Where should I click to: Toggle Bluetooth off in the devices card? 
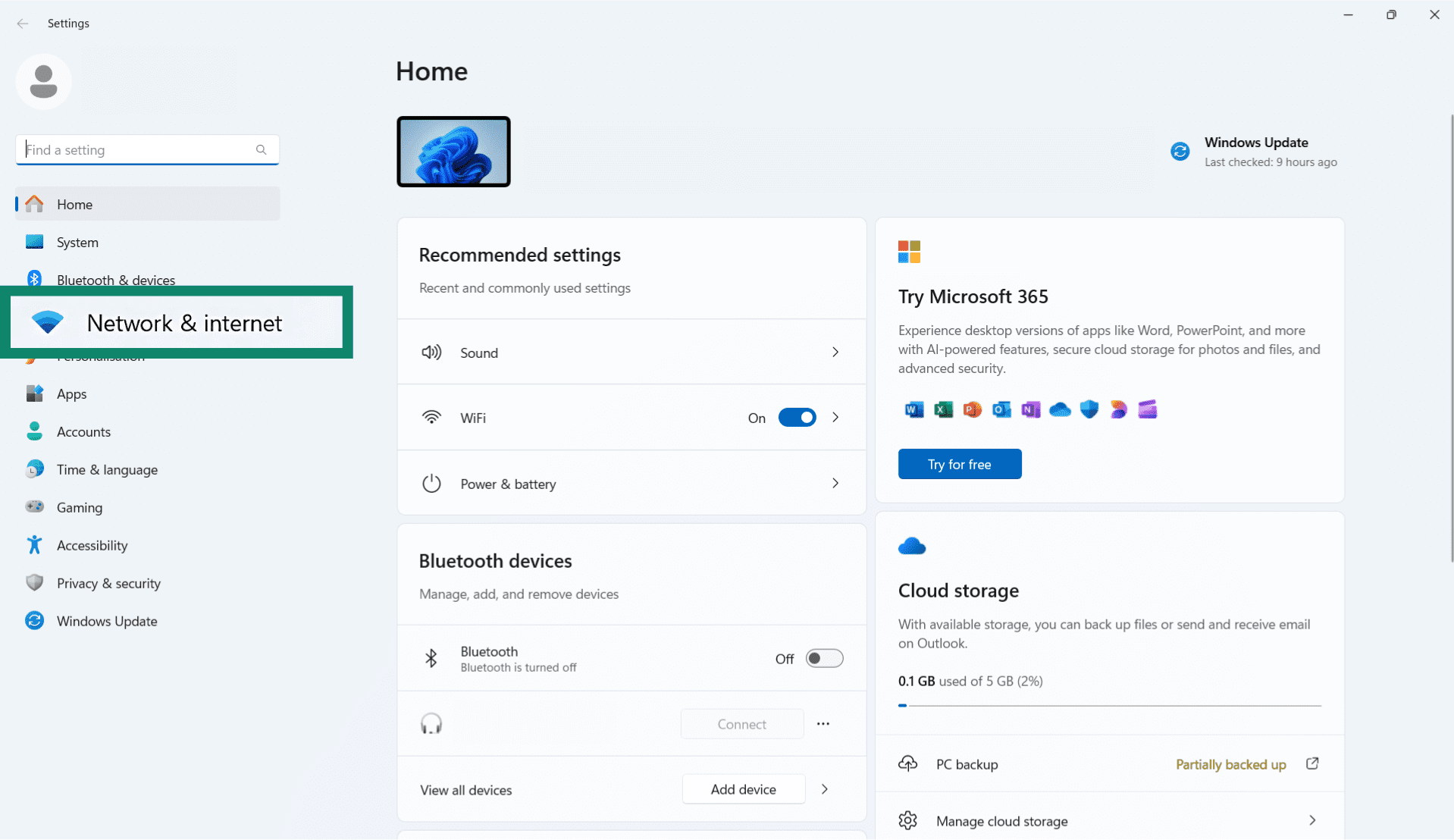pyautogui.click(x=824, y=658)
